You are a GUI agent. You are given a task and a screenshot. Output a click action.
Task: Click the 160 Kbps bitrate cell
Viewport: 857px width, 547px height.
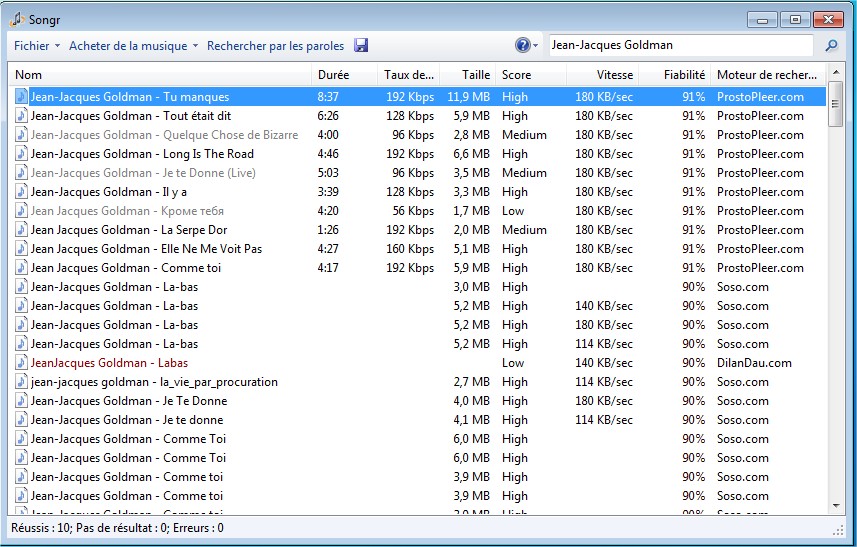coord(410,249)
